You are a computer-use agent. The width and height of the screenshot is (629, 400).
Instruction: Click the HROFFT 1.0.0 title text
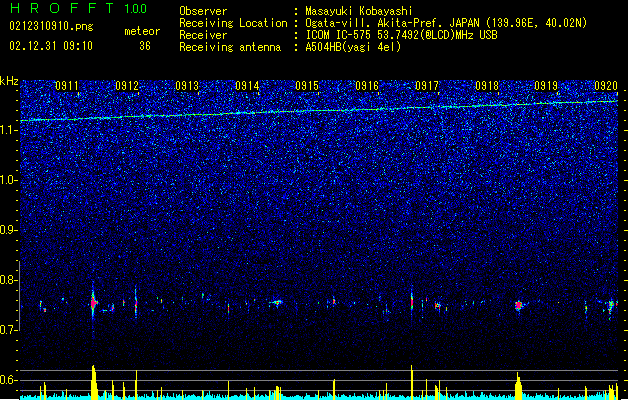pyautogui.click(x=79, y=8)
